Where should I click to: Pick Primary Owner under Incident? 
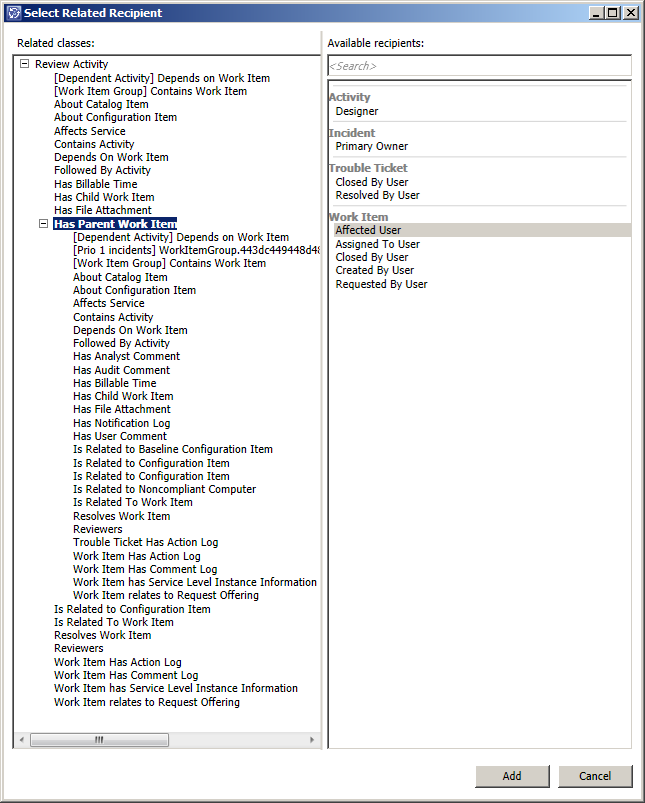tap(371, 146)
